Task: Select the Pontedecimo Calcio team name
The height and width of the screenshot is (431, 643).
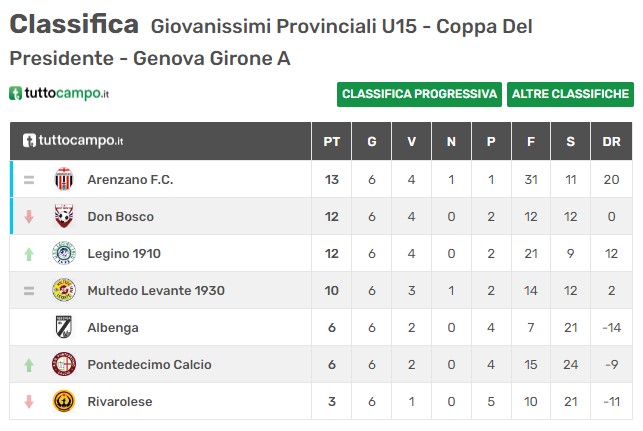Action: coord(149,364)
